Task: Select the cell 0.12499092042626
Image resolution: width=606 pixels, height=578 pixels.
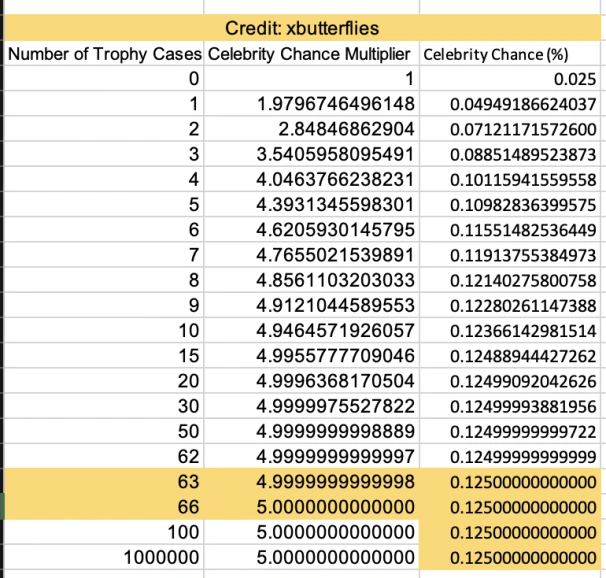Action: tap(510, 381)
